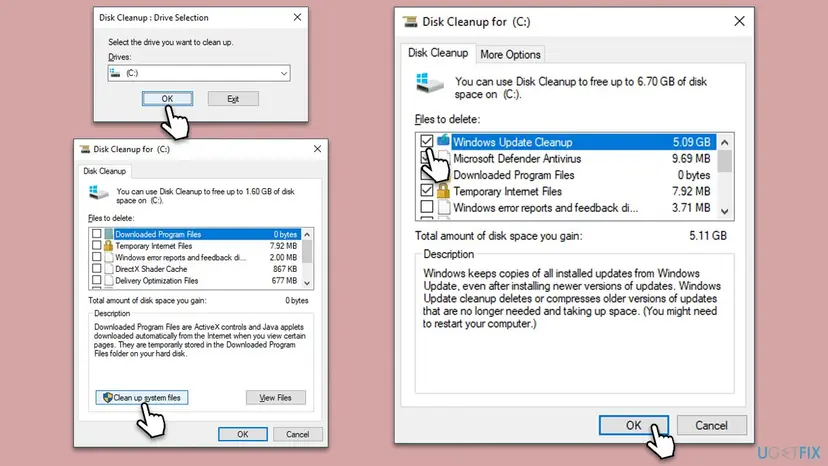Click file icon for Windows error reports, large window
This screenshot has width=828, height=466.
coord(444,207)
